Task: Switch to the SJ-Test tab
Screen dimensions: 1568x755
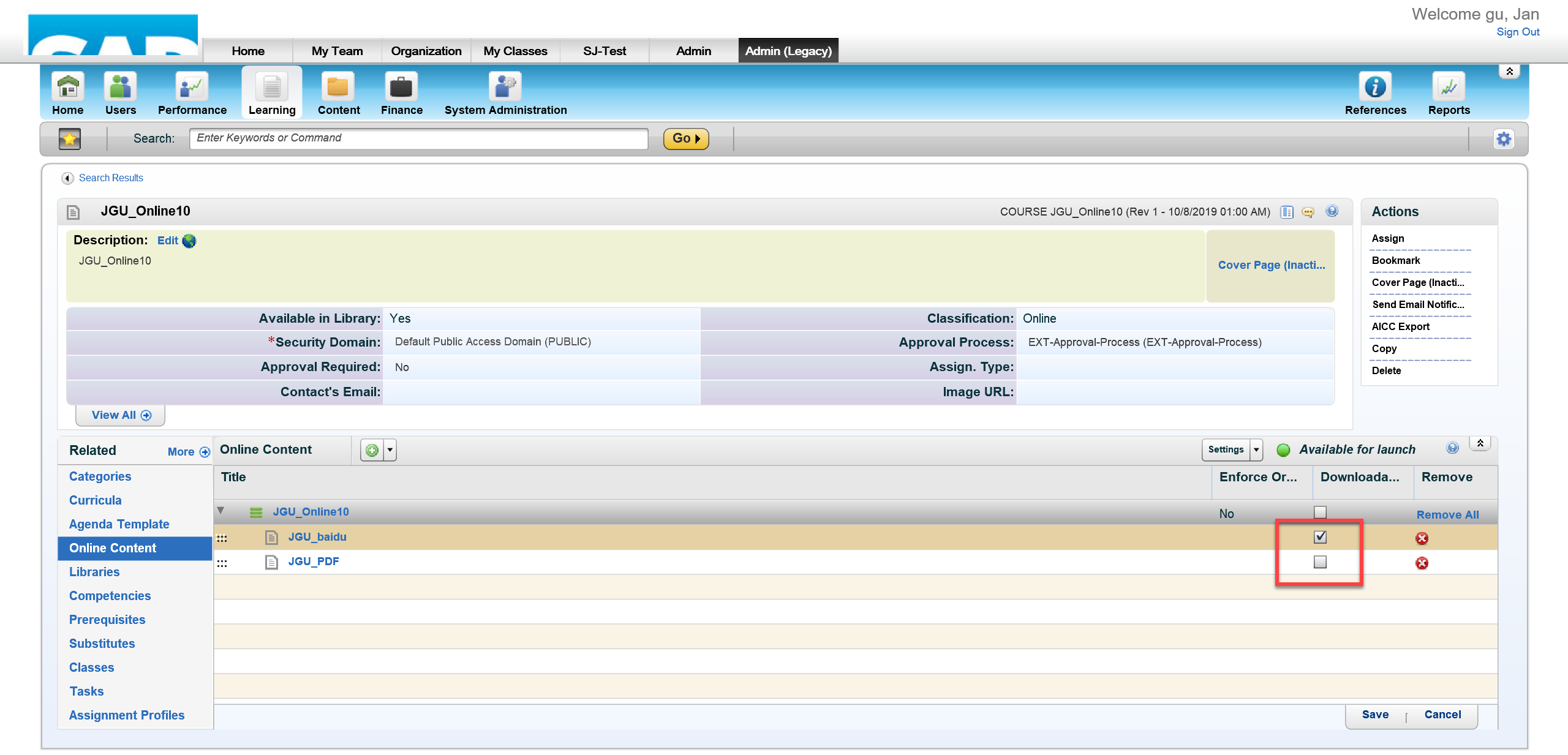Action: tap(605, 51)
